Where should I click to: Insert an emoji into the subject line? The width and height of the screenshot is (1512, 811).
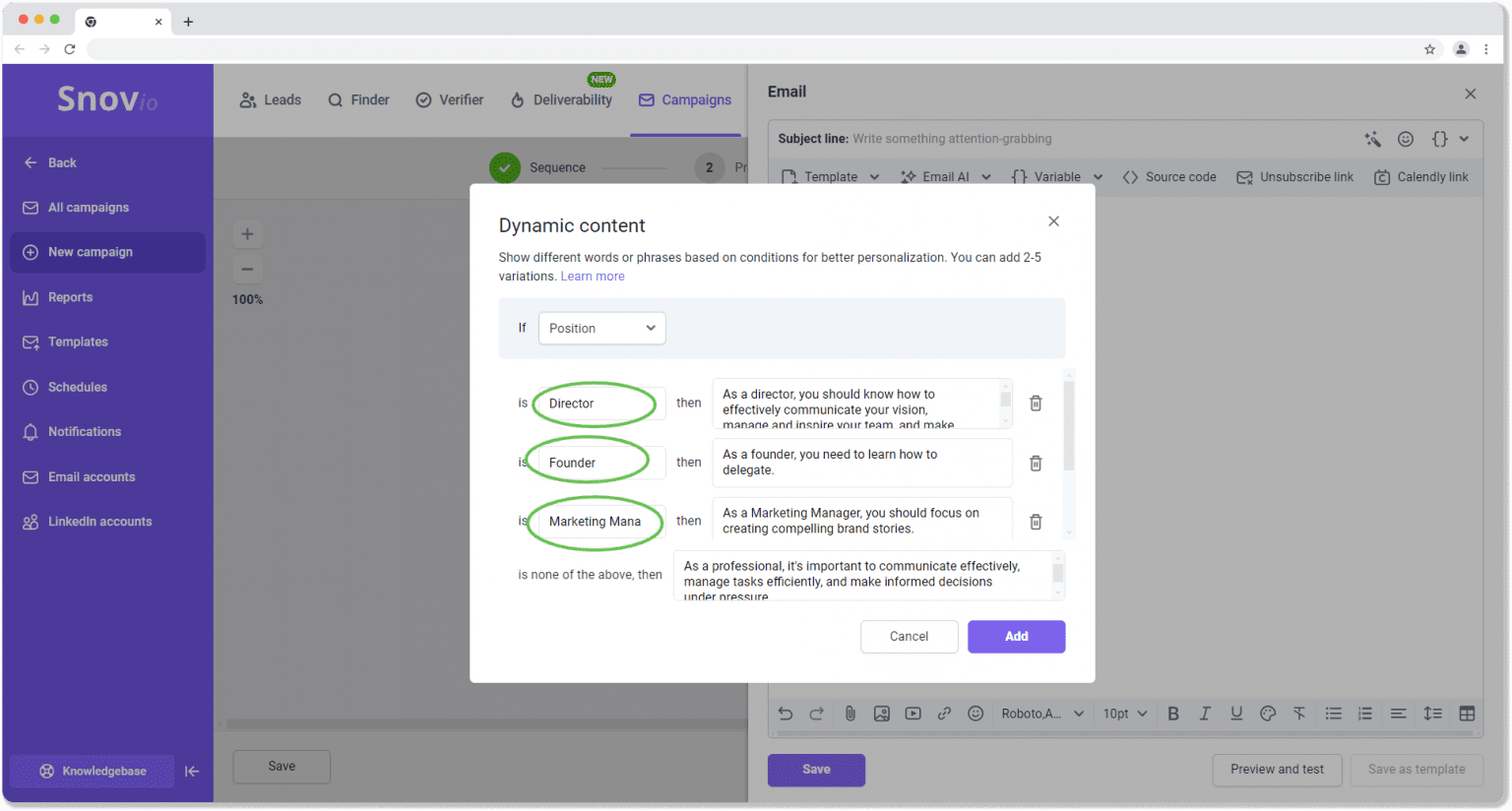1406,139
